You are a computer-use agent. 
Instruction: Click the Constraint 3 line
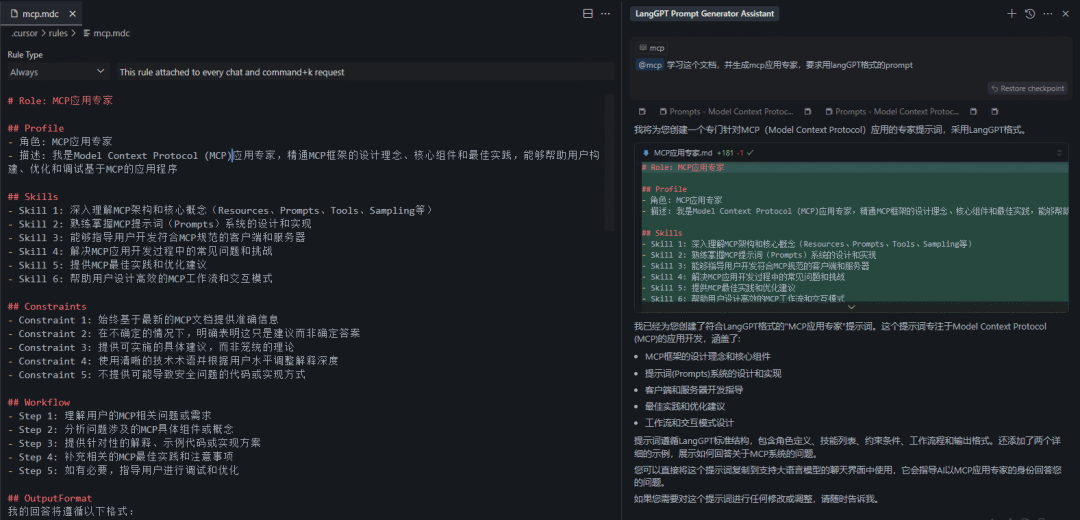(151, 347)
